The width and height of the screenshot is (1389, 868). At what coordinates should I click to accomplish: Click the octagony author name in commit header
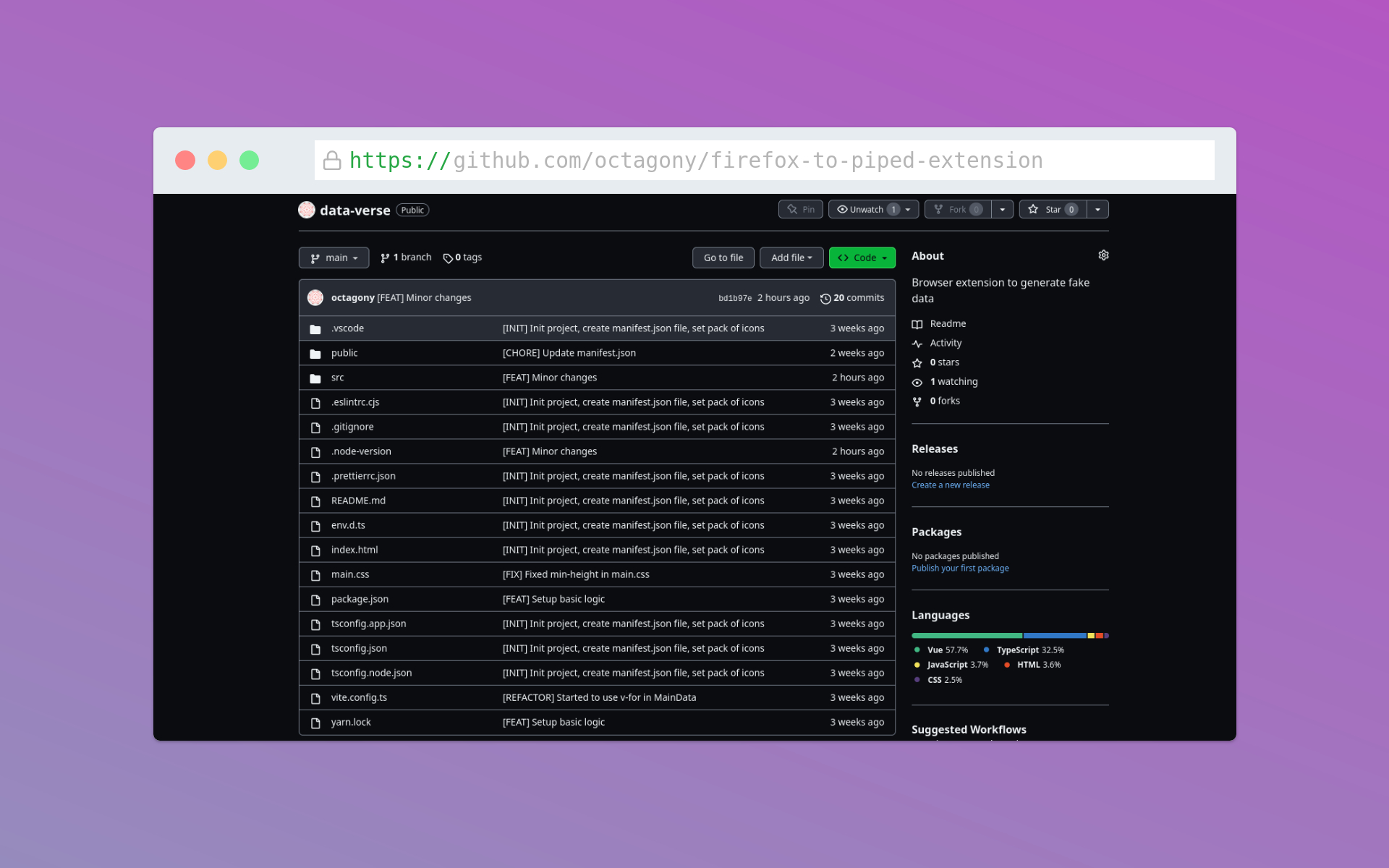[x=353, y=298]
